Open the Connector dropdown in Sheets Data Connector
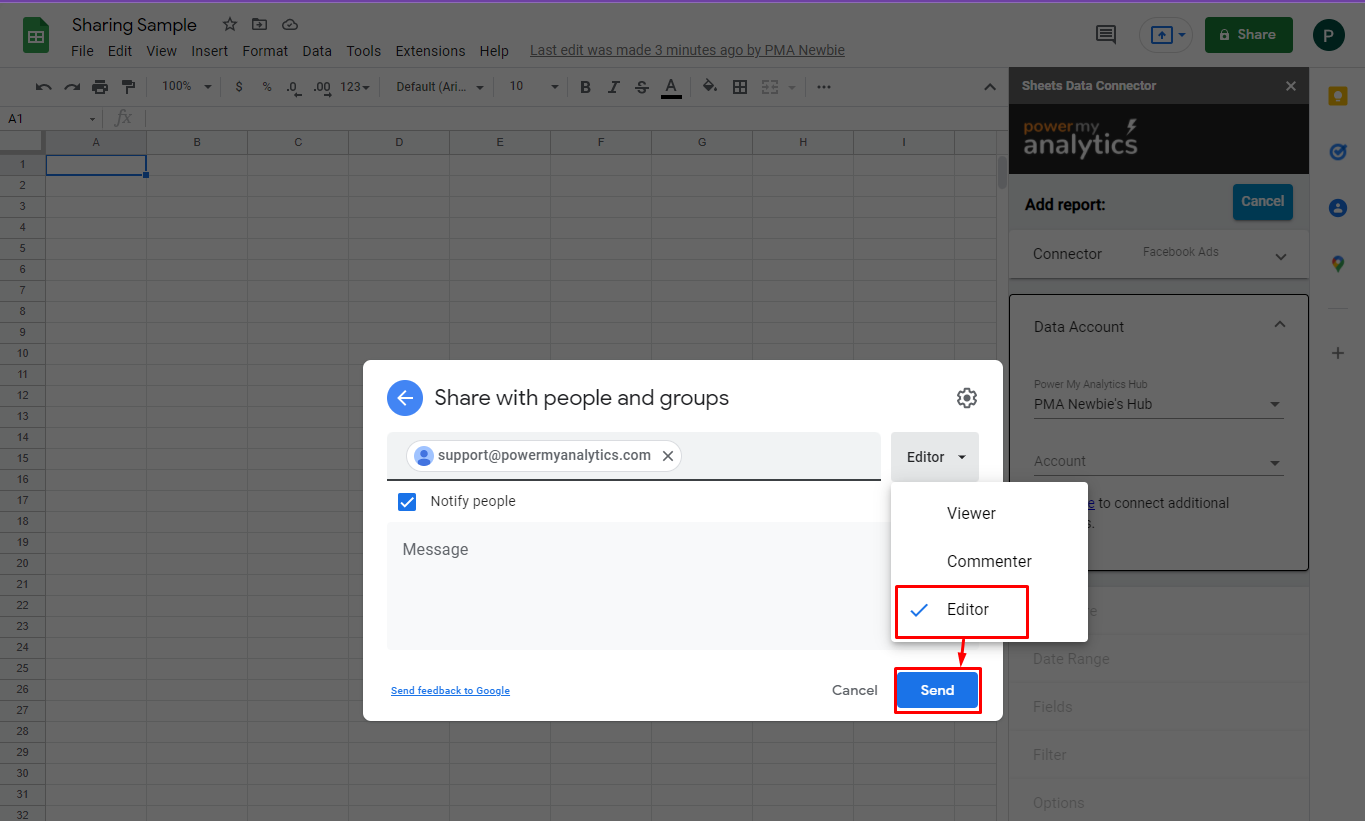 point(1281,255)
